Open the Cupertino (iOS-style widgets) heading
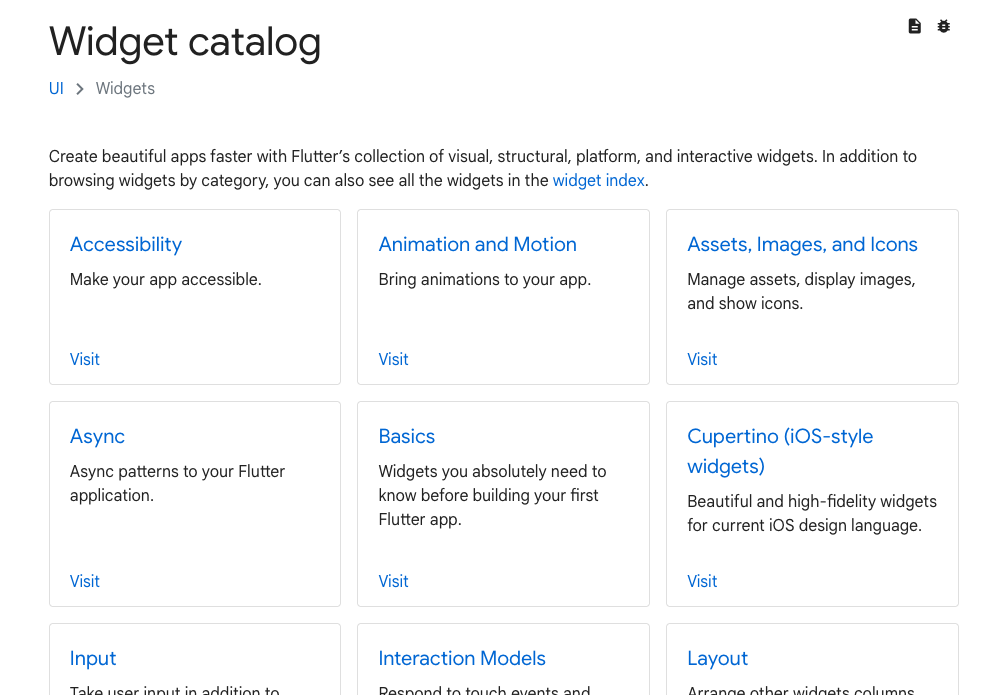Viewport: 1005px width, 695px height. click(x=780, y=450)
